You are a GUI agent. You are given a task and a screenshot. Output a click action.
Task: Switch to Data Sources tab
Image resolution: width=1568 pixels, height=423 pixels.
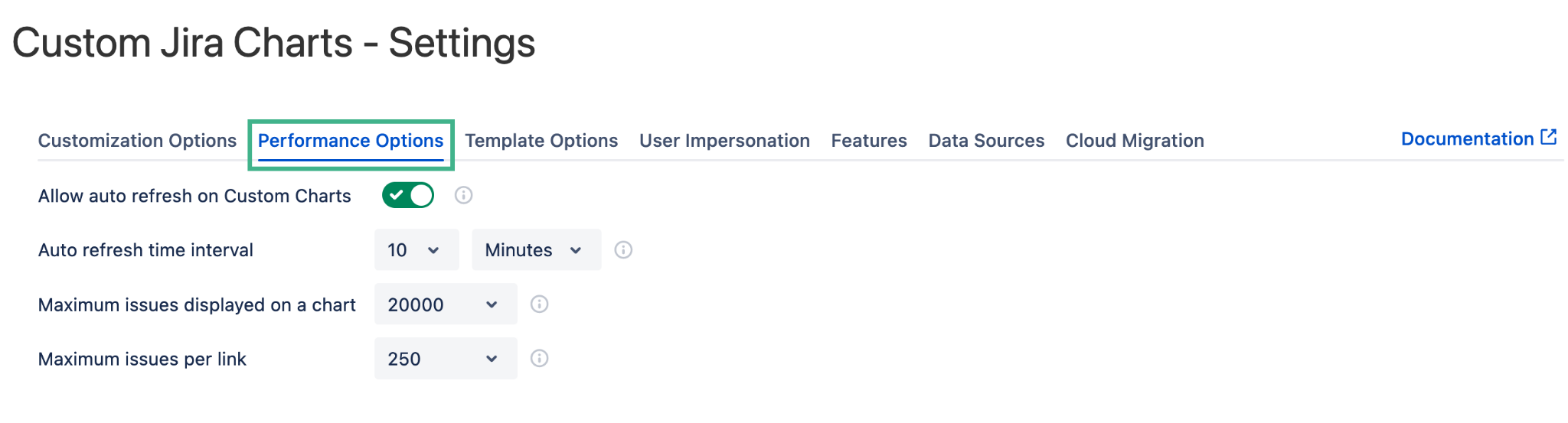tap(986, 141)
